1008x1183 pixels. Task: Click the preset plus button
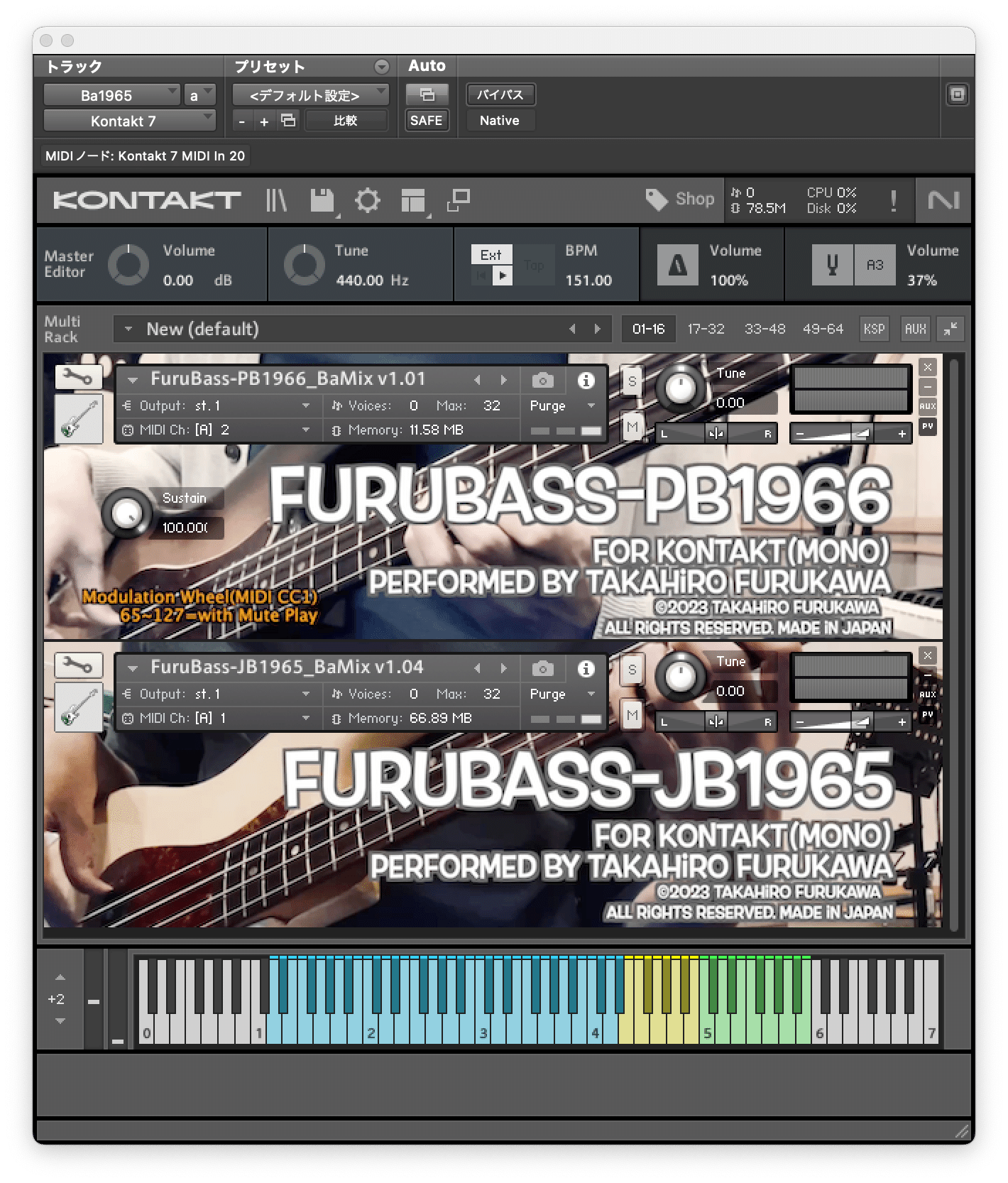[x=264, y=121]
